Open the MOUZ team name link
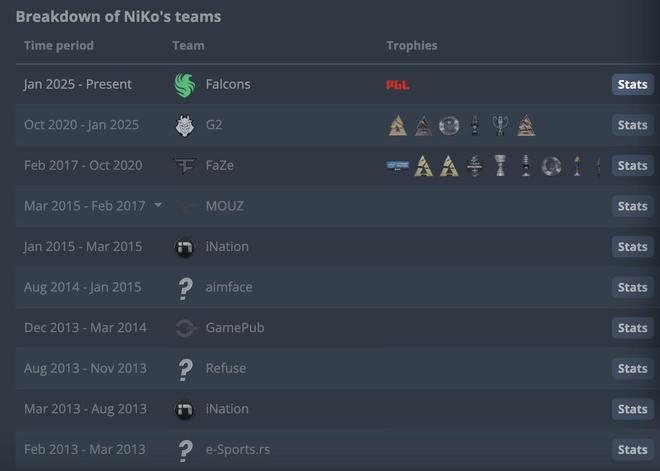660x471 pixels. click(224, 206)
